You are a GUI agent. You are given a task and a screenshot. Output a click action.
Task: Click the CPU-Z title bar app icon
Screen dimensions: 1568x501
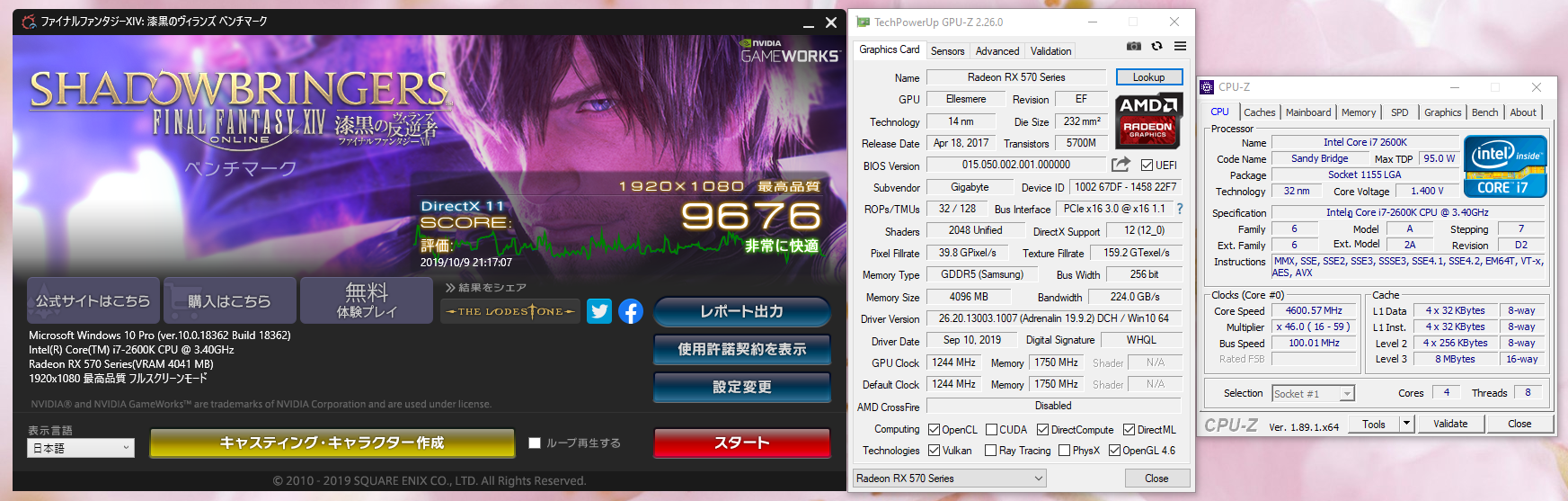[x=1207, y=87]
